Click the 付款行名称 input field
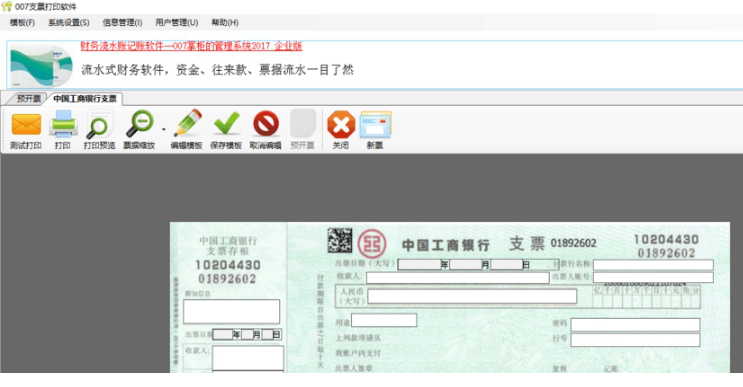The height and width of the screenshot is (387, 743). pos(653,265)
